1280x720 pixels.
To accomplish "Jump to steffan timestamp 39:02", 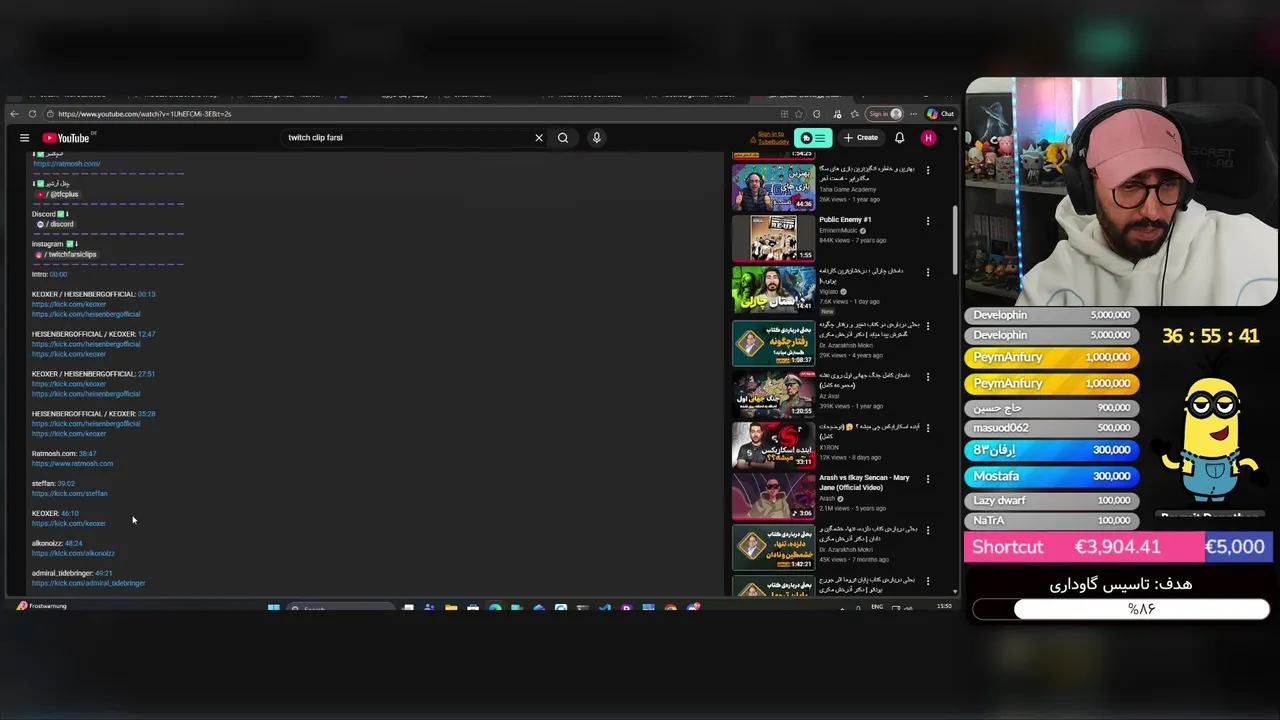I will 66,484.
